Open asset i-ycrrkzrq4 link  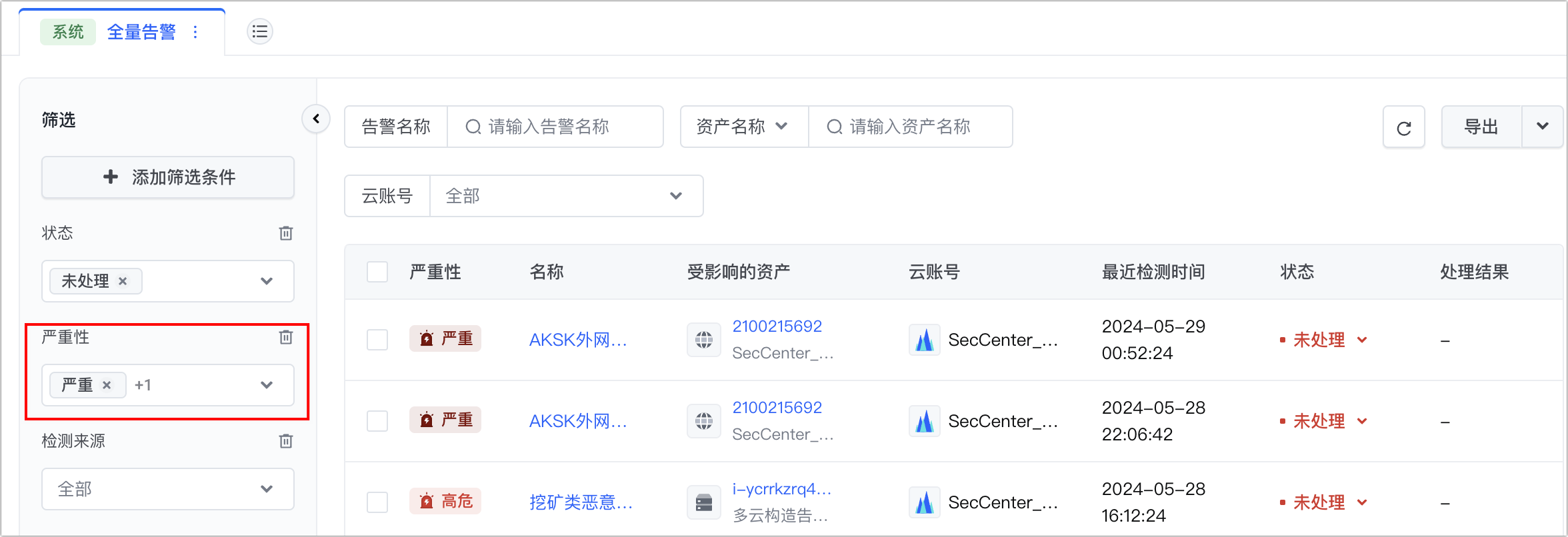click(781, 489)
